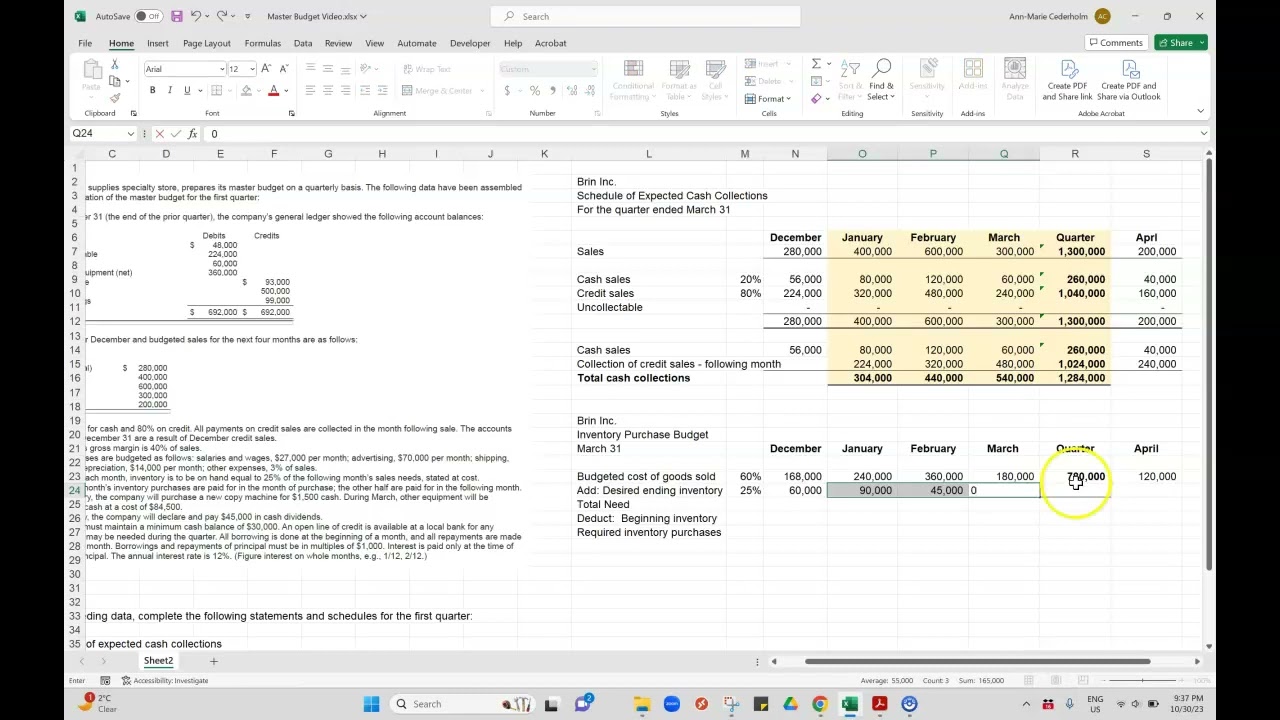Screen dimensions: 1280x720
Task: Decrease font size with the smaller A icon
Action: (x=284, y=69)
